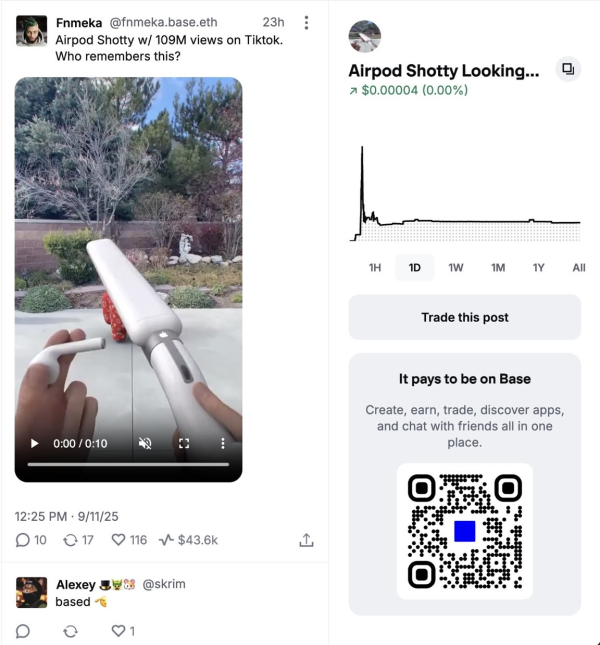Seek along the video progress bar
Screen dimensions: 600x645
(x=128, y=464)
